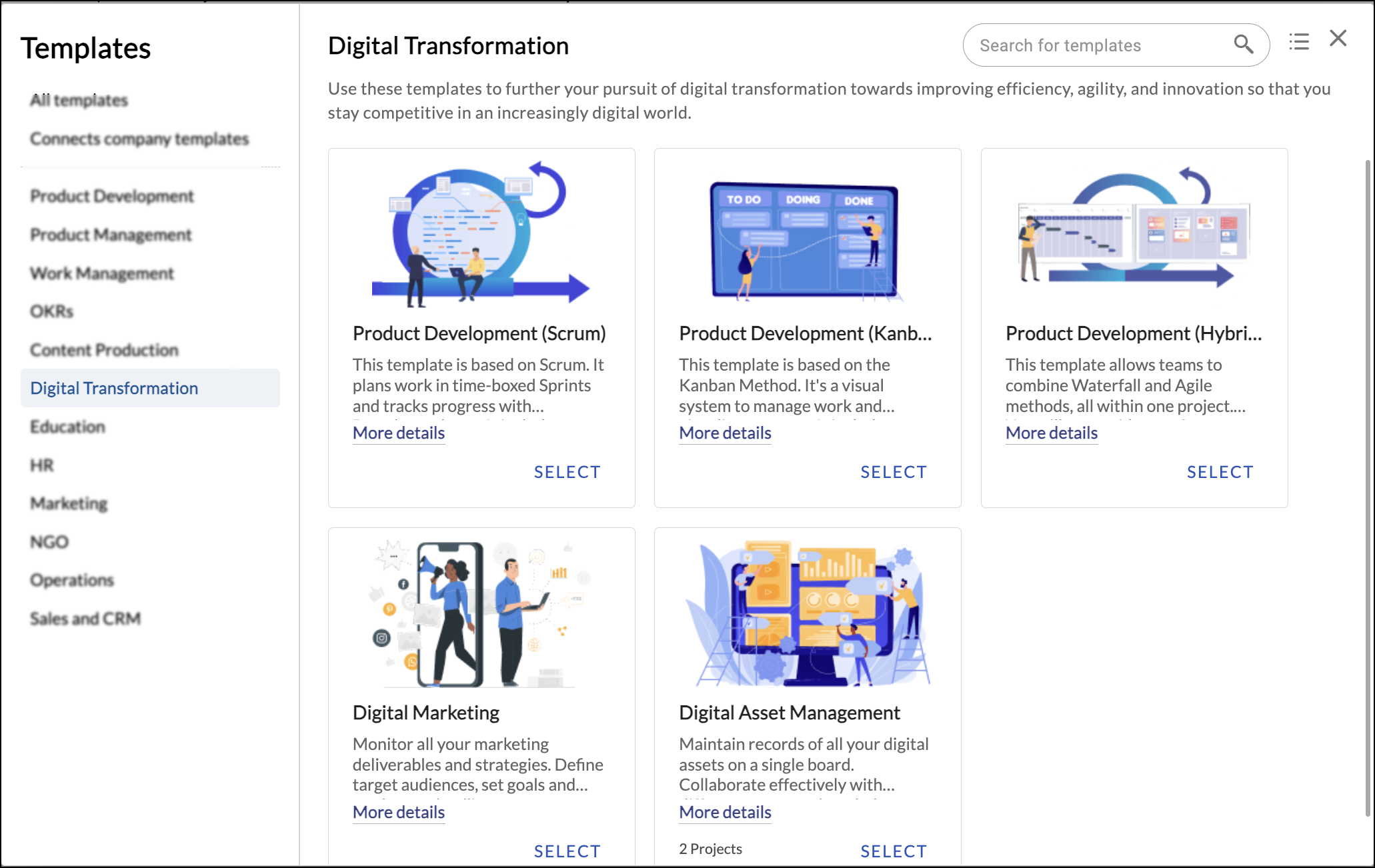The image size is (1375, 868).
Task: Expand the Connects company templates section
Action: pyautogui.click(x=140, y=138)
